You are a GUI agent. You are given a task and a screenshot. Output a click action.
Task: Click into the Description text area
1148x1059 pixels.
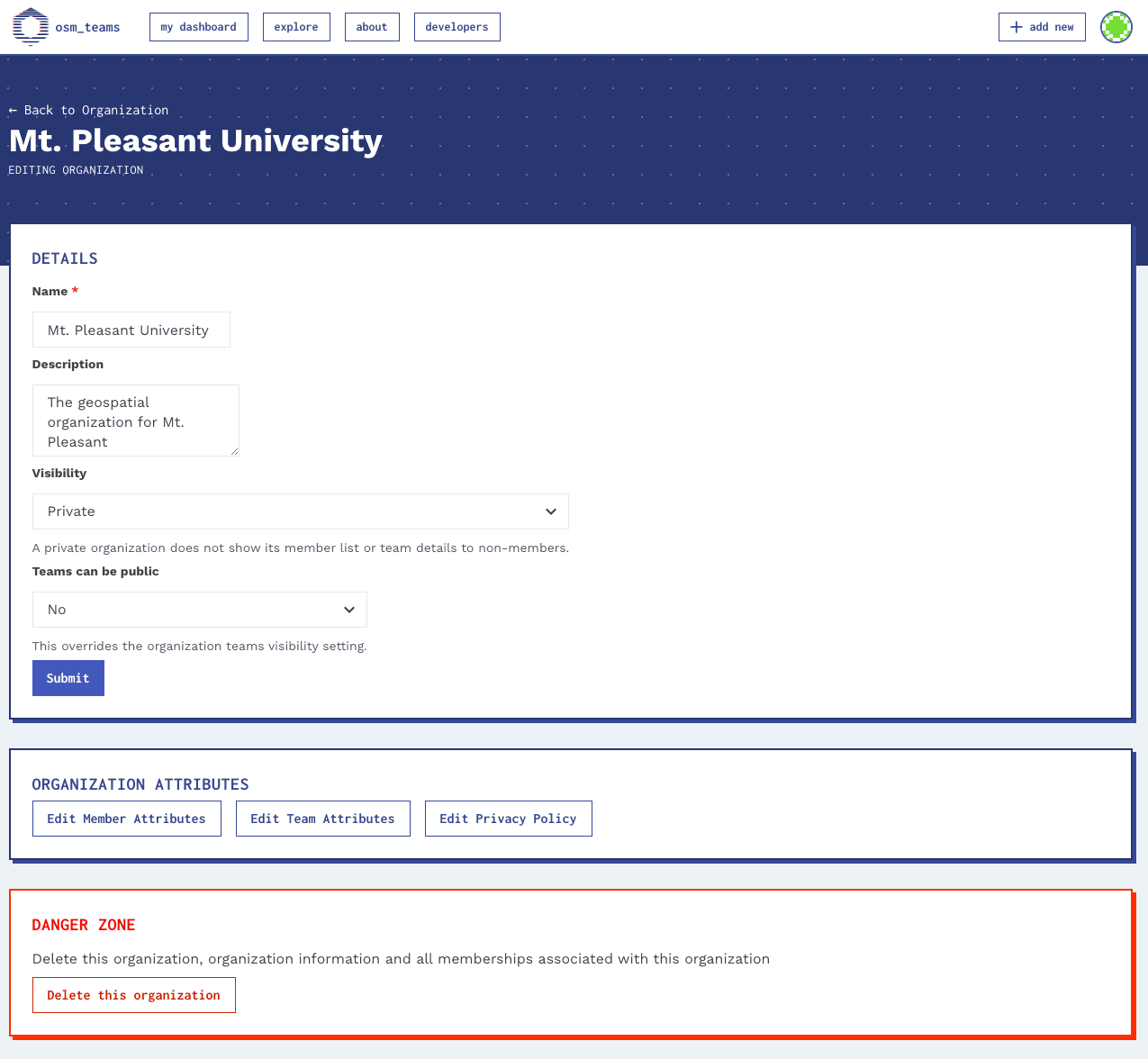(x=135, y=421)
